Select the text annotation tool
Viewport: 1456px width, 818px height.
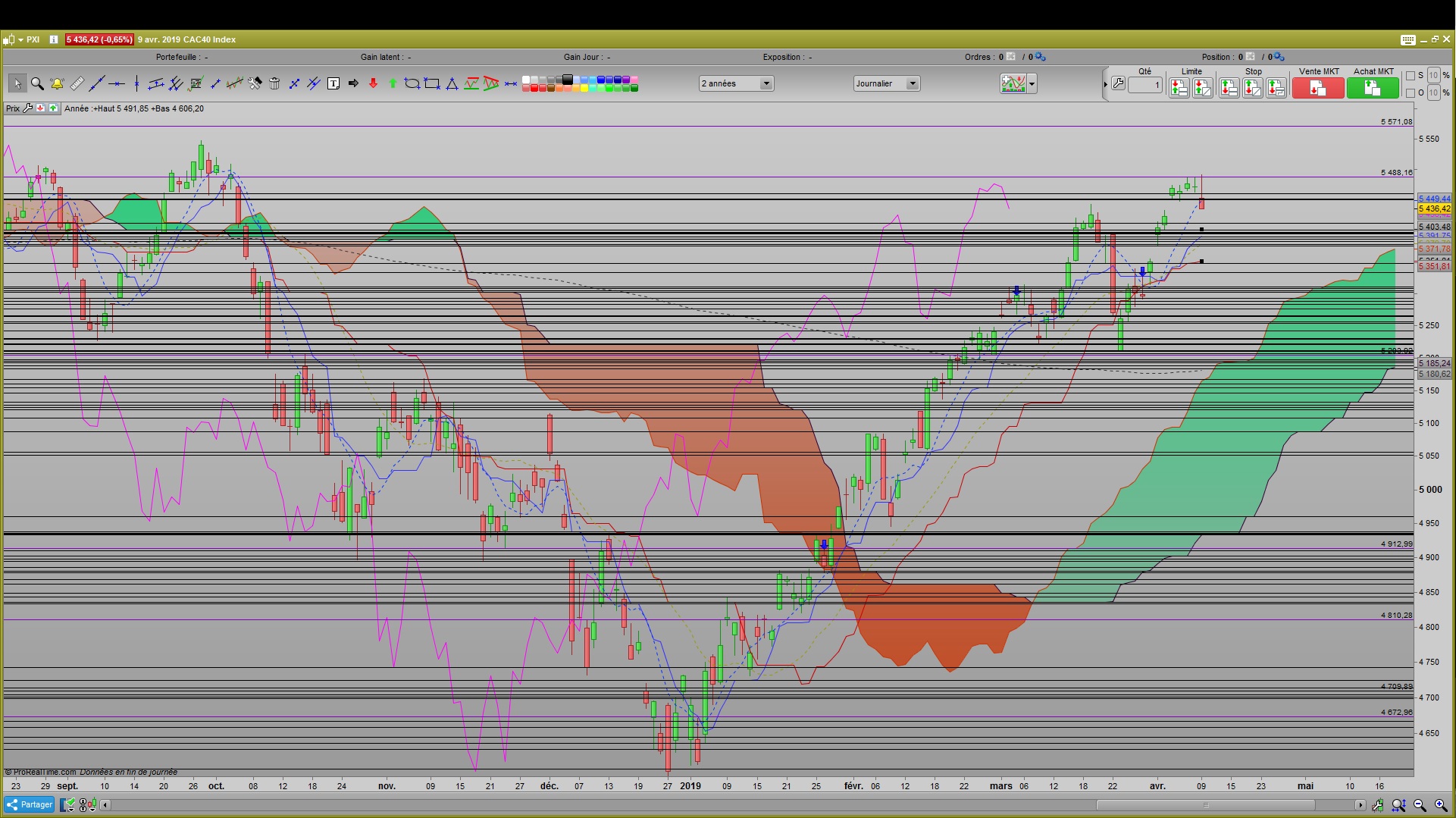point(333,83)
